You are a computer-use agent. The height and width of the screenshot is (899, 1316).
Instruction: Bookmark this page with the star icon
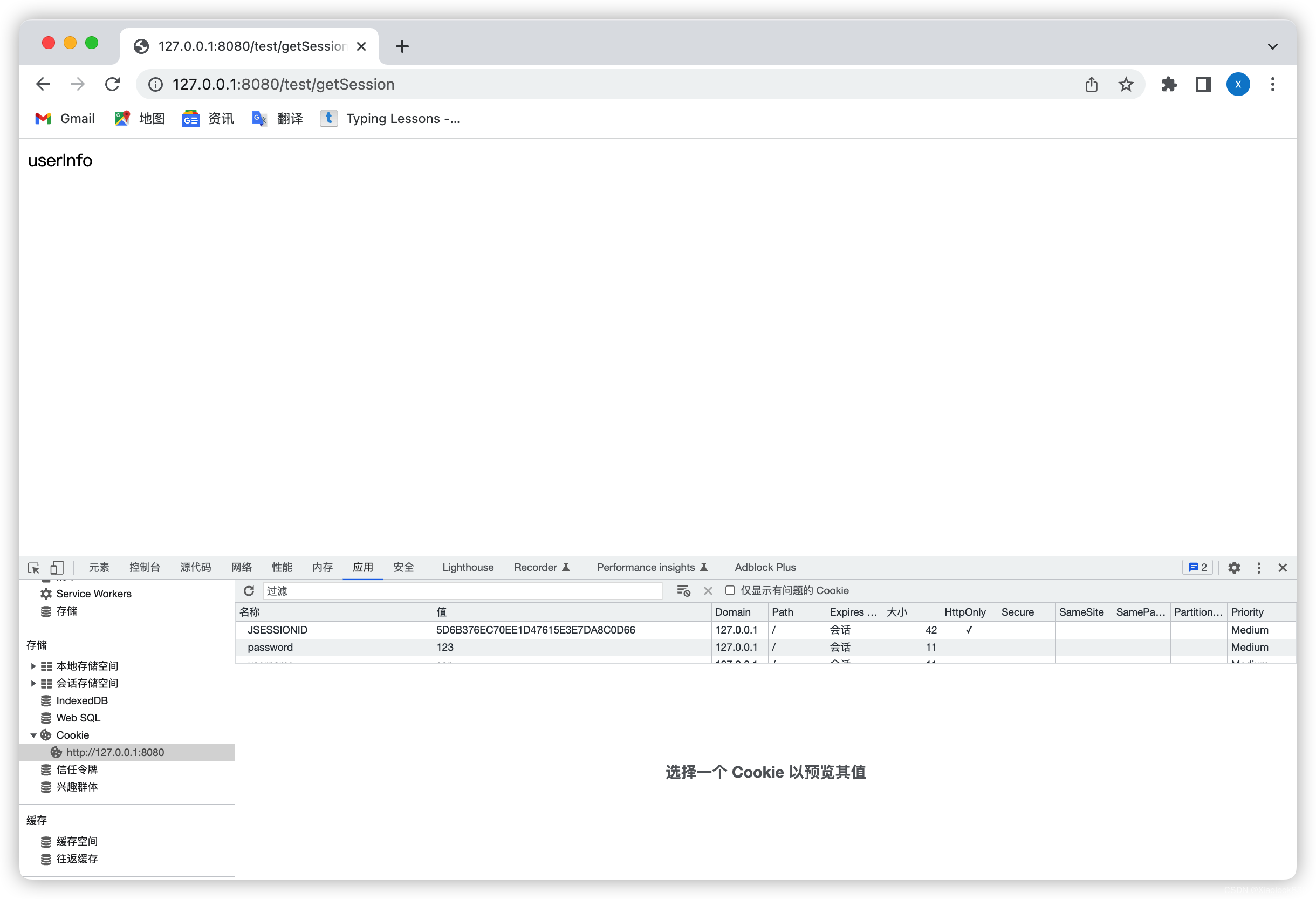[1126, 84]
